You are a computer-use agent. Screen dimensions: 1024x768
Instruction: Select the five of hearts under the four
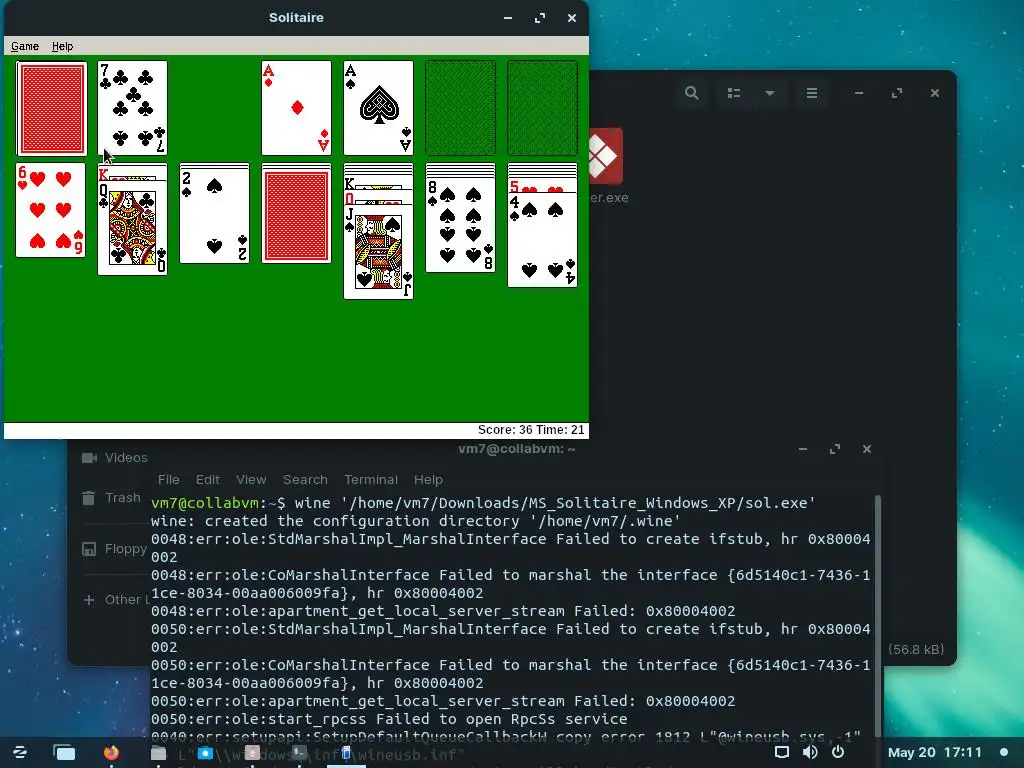tap(542, 187)
